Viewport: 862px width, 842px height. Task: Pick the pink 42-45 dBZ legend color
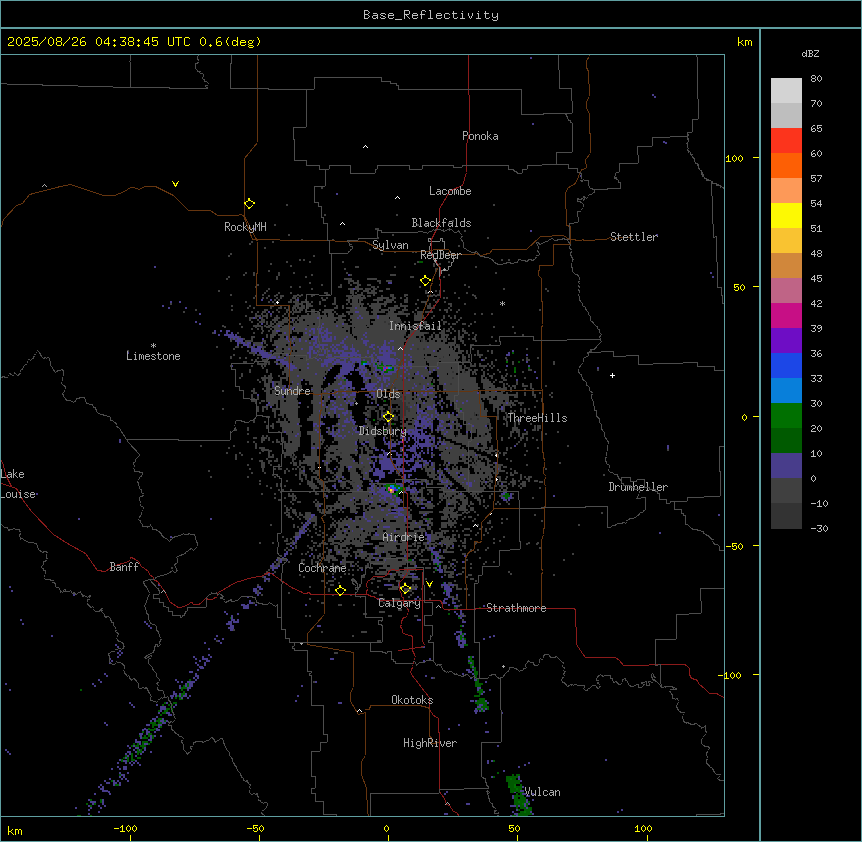pyautogui.click(x=786, y=290)
